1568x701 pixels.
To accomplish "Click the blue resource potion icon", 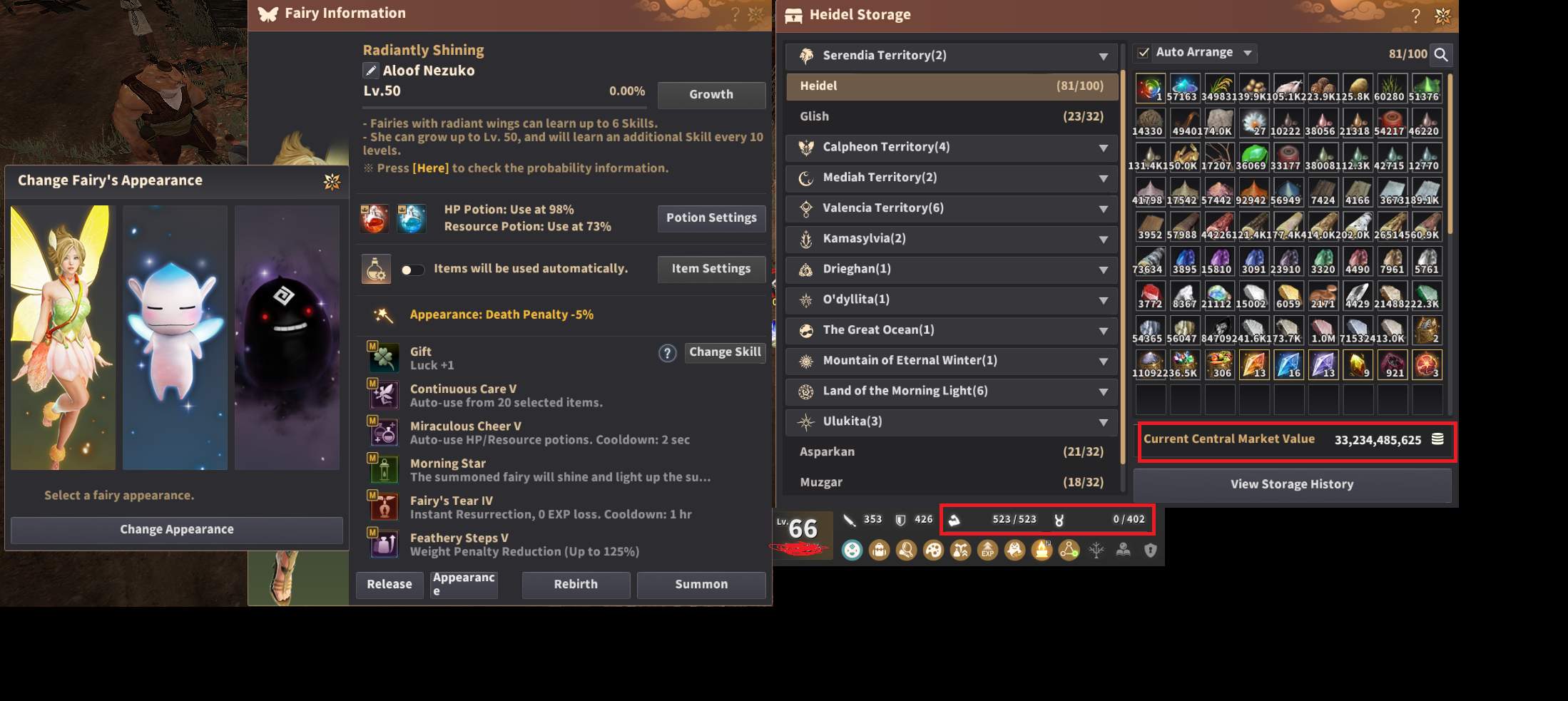I will 412,219.
